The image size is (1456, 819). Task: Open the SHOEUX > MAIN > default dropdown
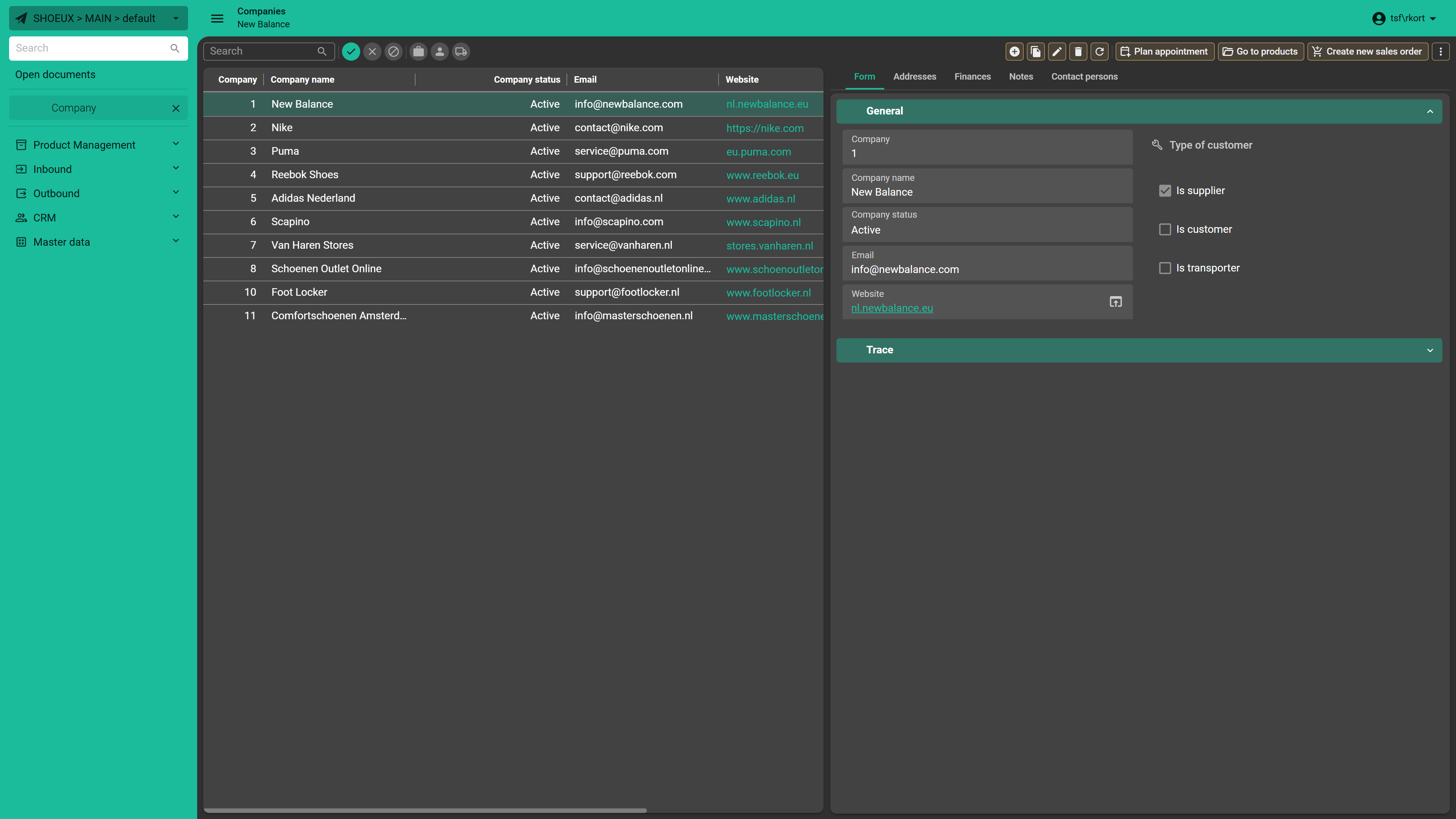click(98, 18)
